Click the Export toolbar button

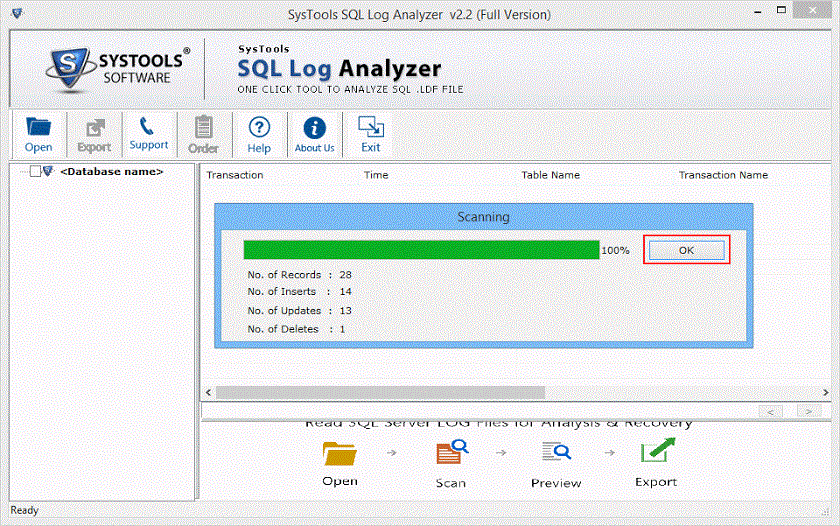tap(94, 135)
